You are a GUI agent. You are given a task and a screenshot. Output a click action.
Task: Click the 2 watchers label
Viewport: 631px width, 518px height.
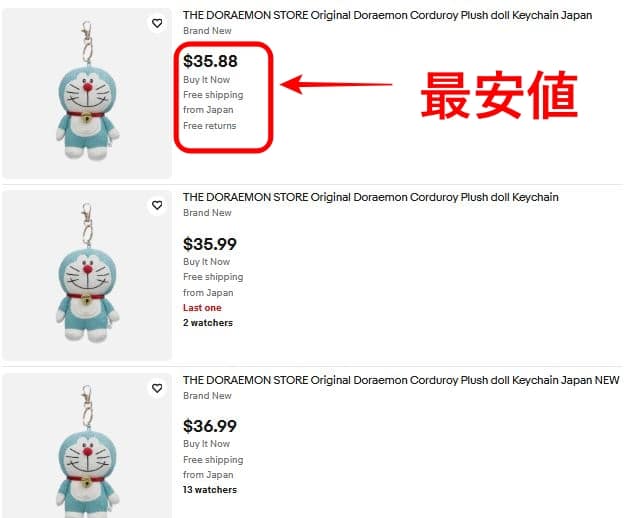[x=208, y=323]
